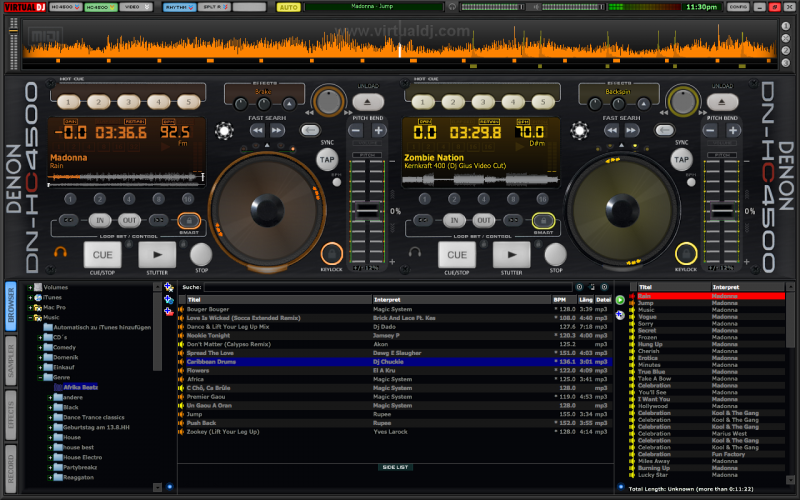
Task: Fast search forward on the left deck
Action: coord(277,130)
